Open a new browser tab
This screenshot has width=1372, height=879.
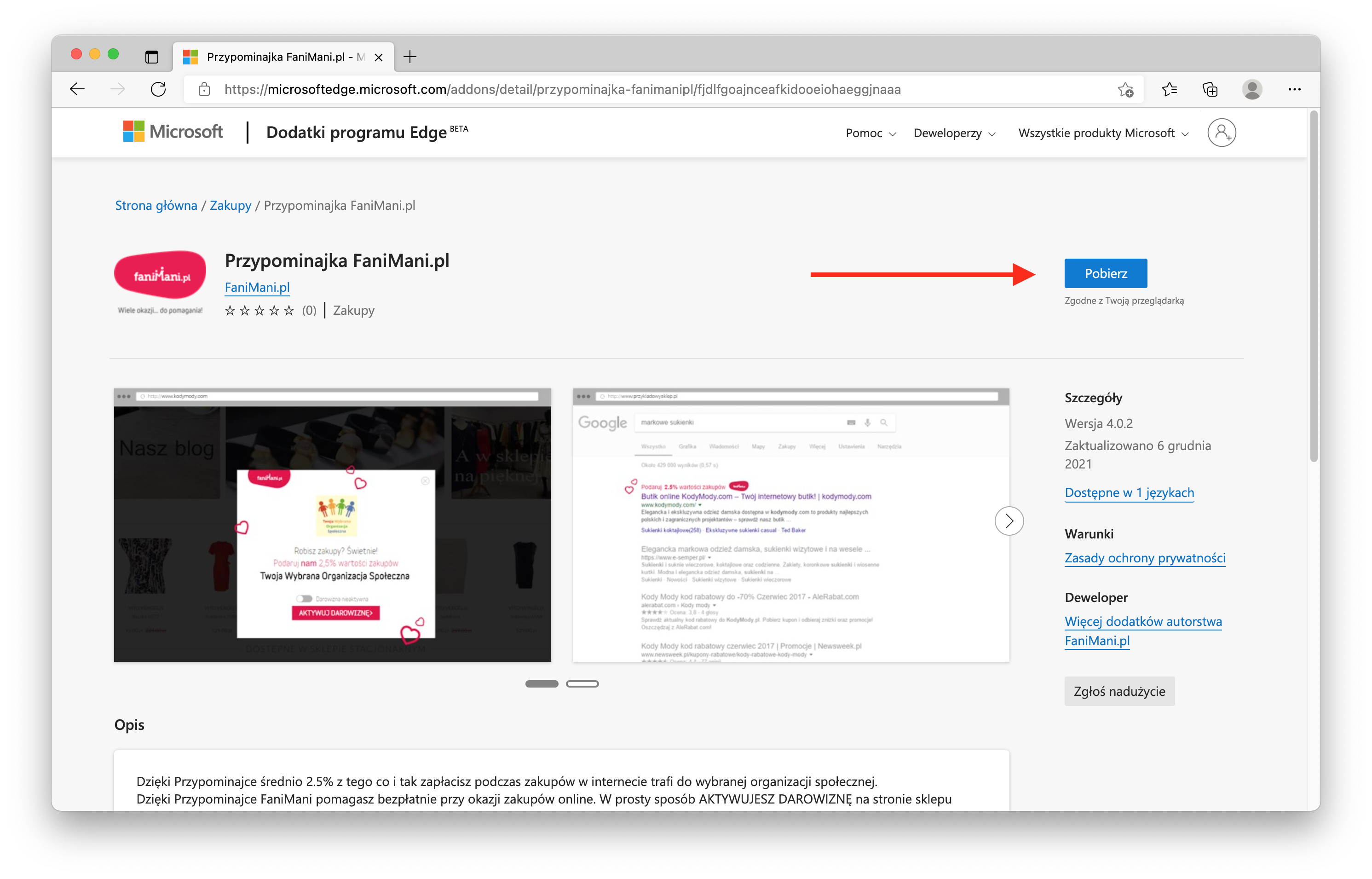(409, 57)
